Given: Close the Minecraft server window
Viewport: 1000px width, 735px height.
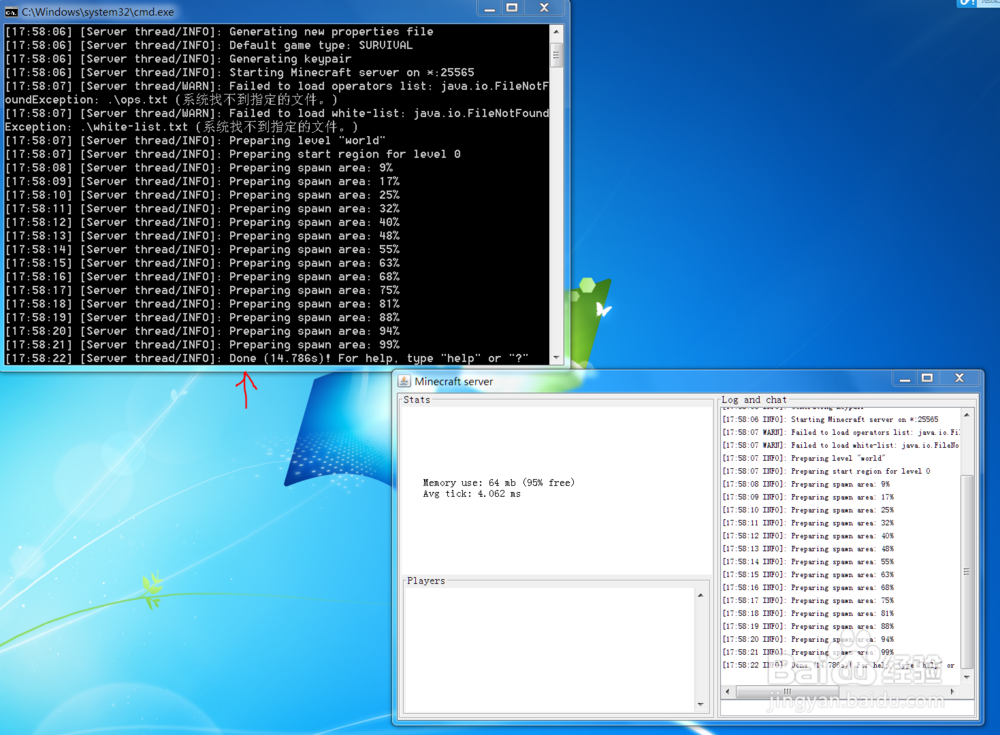Looking at the screenshot, I should pos(959,378).
